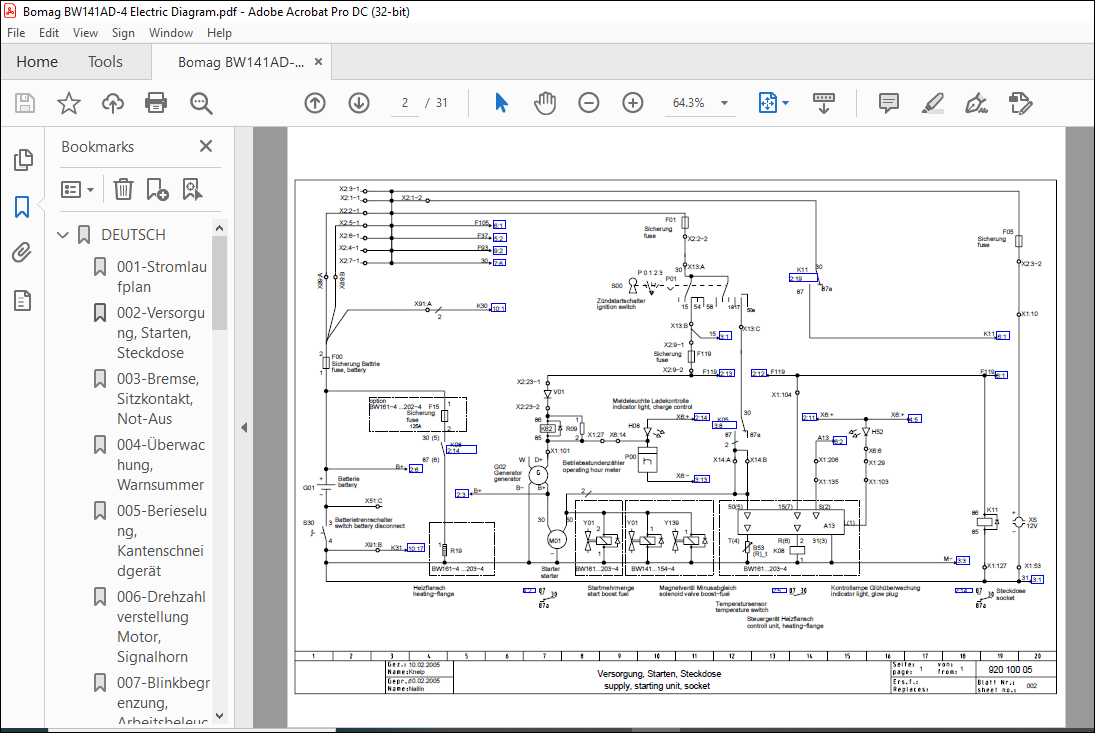Click the bookmarks scrollbar thumb
The width and height of the screenshot is (1095, 733).
(x=219, y=283)
